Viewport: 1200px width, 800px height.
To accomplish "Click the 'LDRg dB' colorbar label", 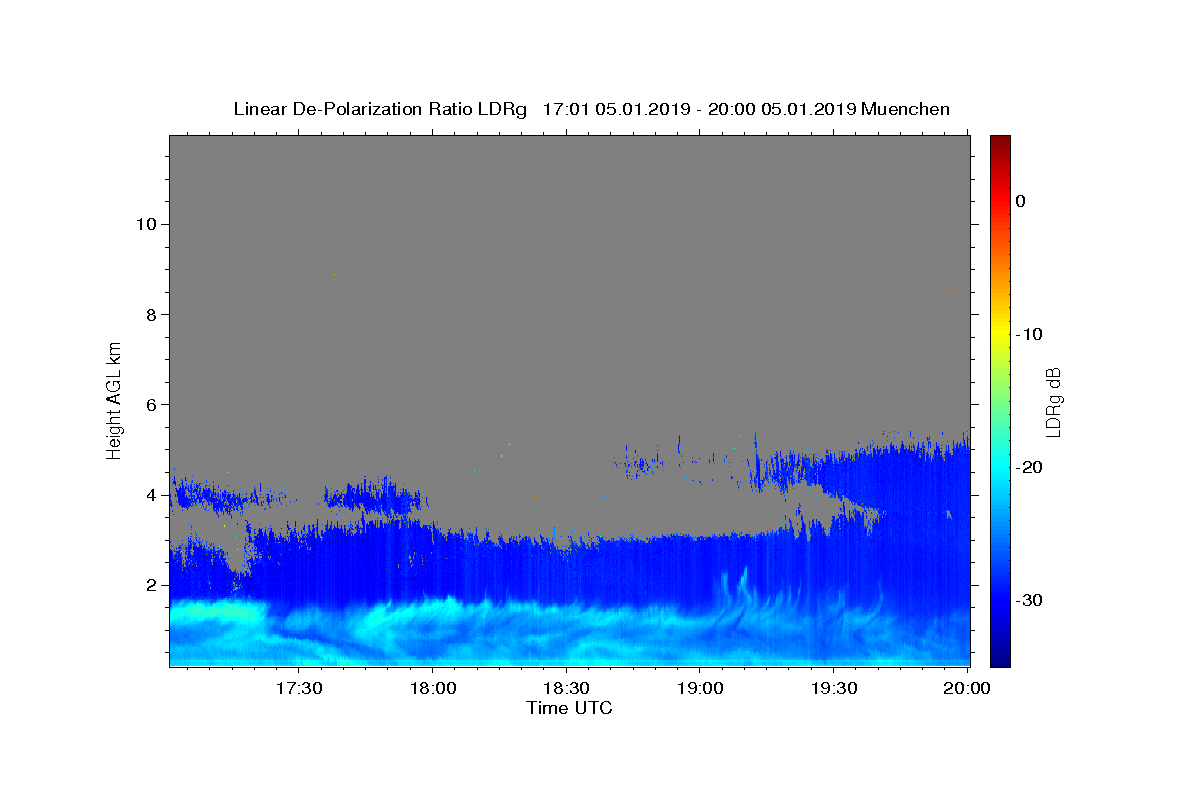I will (x=1052, y=402).
